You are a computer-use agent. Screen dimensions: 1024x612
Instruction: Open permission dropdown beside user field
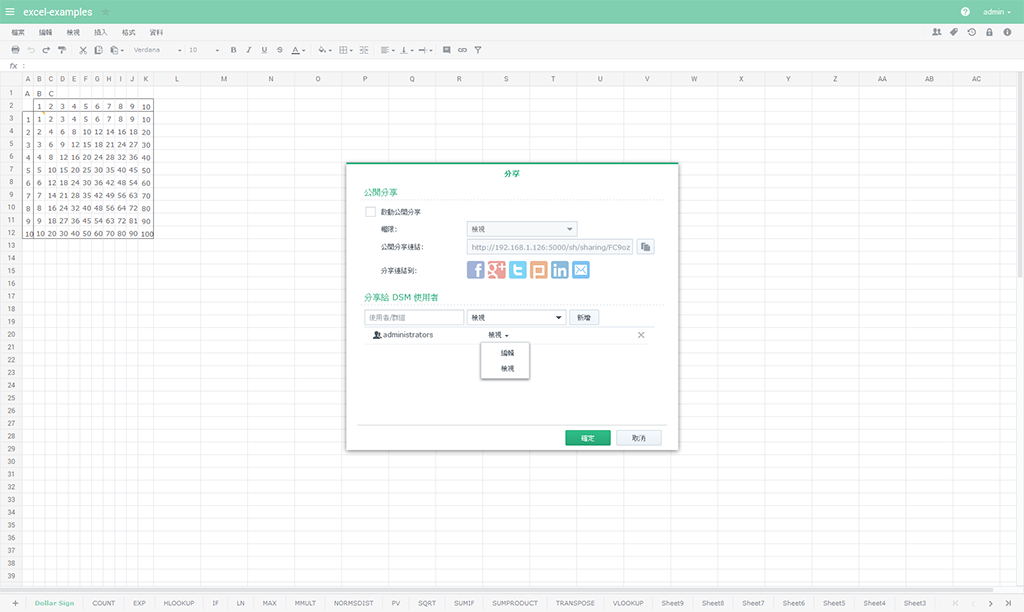(516, 317)
